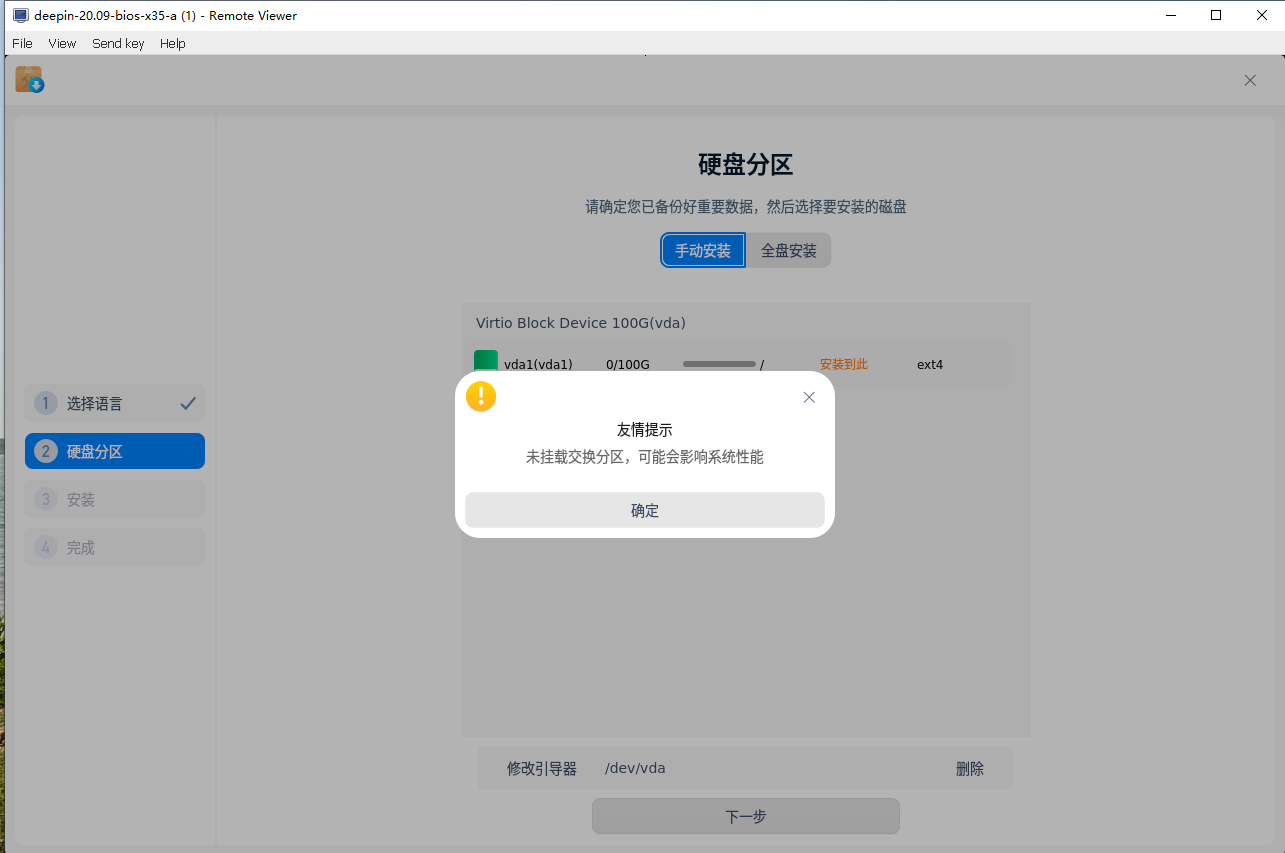Viewport: 1285px width, 853px height.
Task: Click the deepin installer package icon
Action: tap(29, 80)
